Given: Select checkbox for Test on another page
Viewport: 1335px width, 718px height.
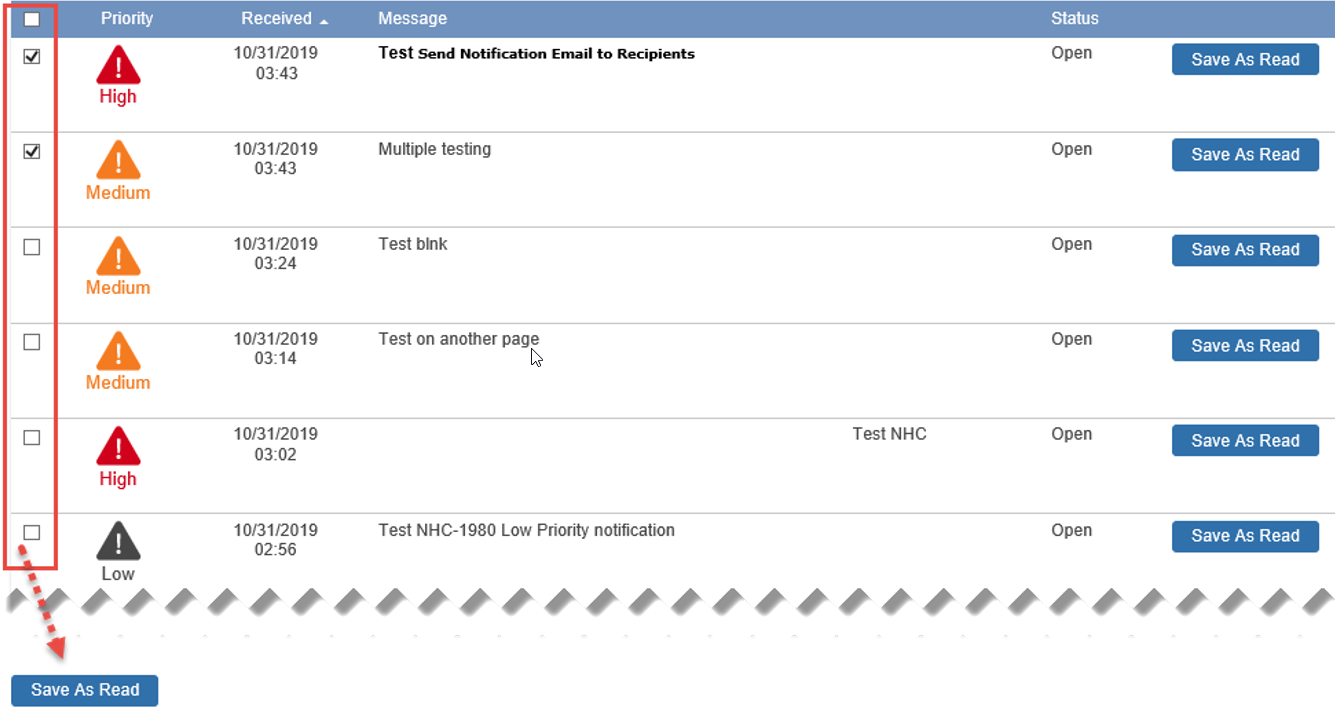Looking at the screenshot, I should click(32, 342).
